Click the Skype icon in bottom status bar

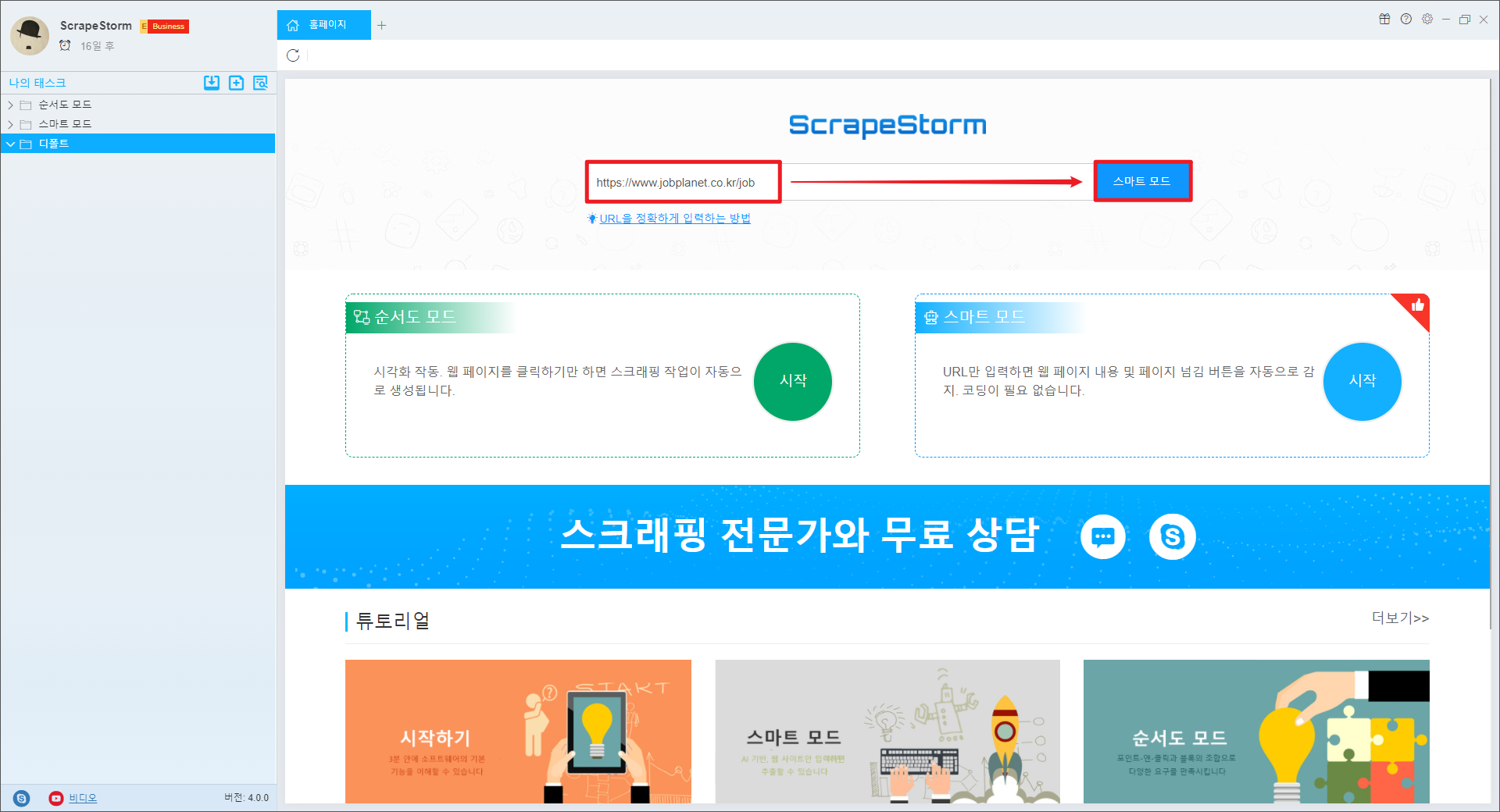[x=22, y=798]
